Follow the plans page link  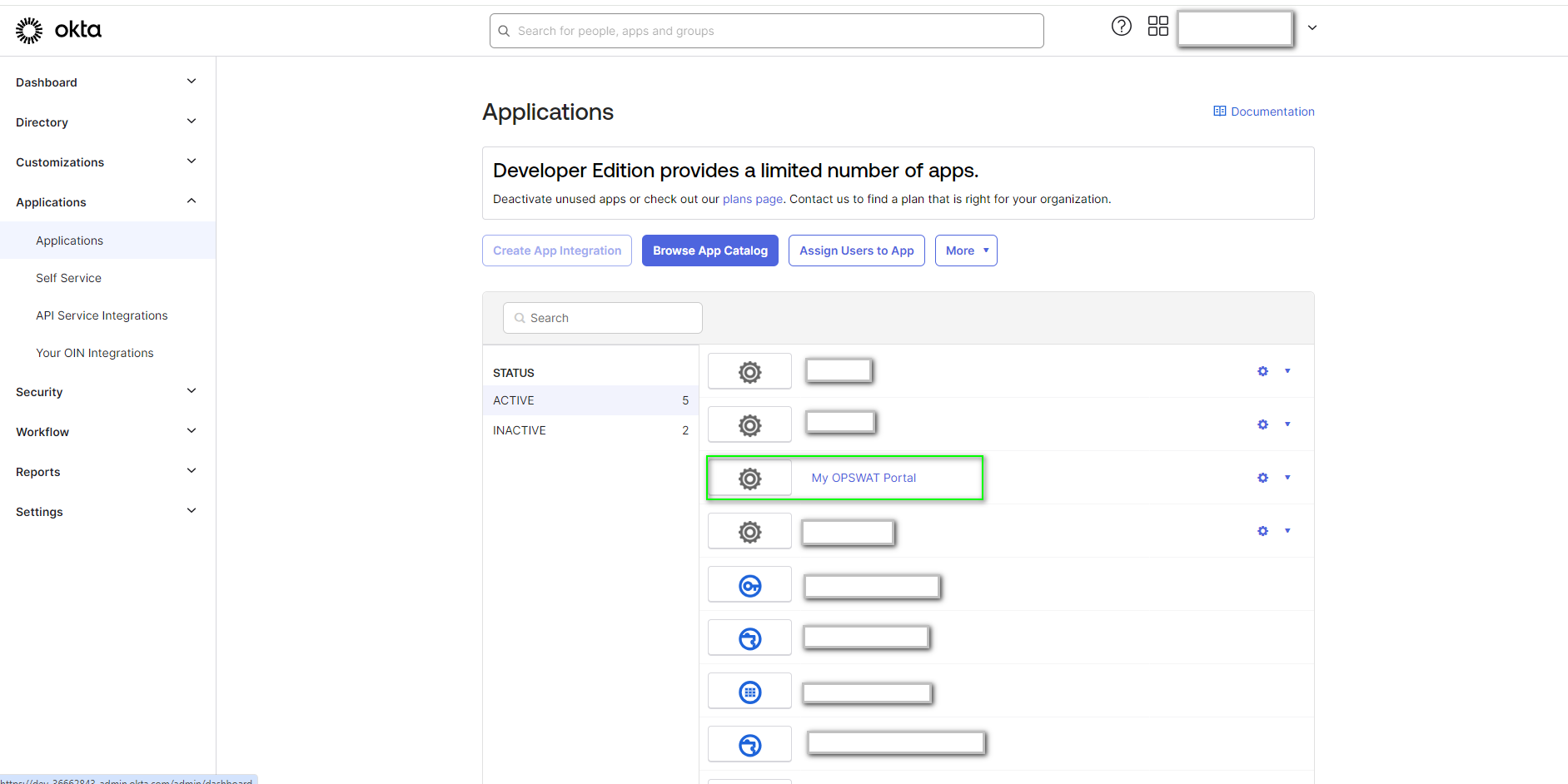coord(753,199)
